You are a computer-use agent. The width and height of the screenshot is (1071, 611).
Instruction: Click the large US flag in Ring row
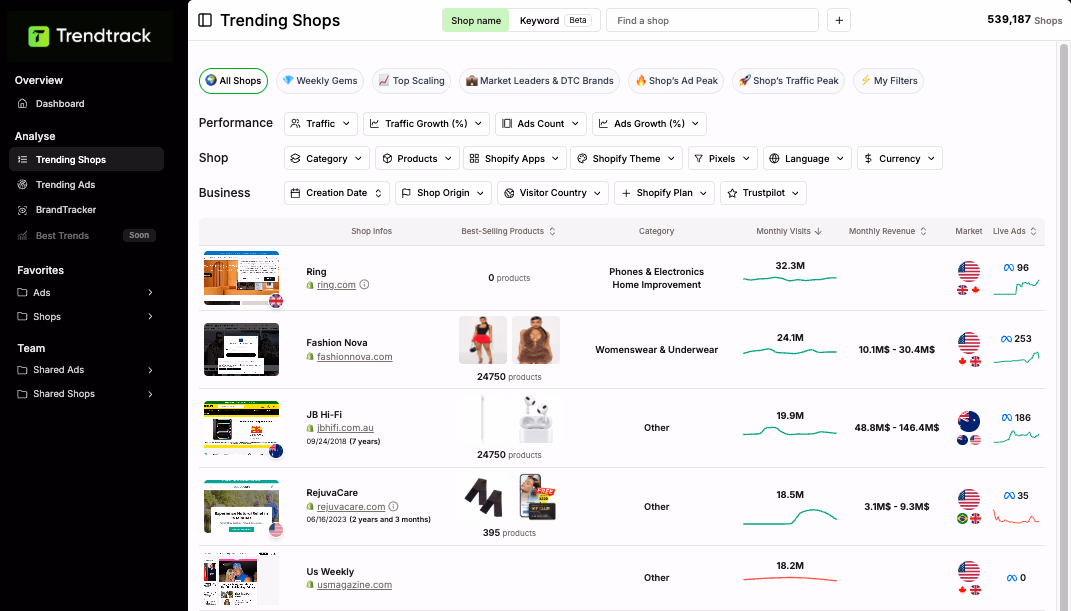tap(969, 271)
